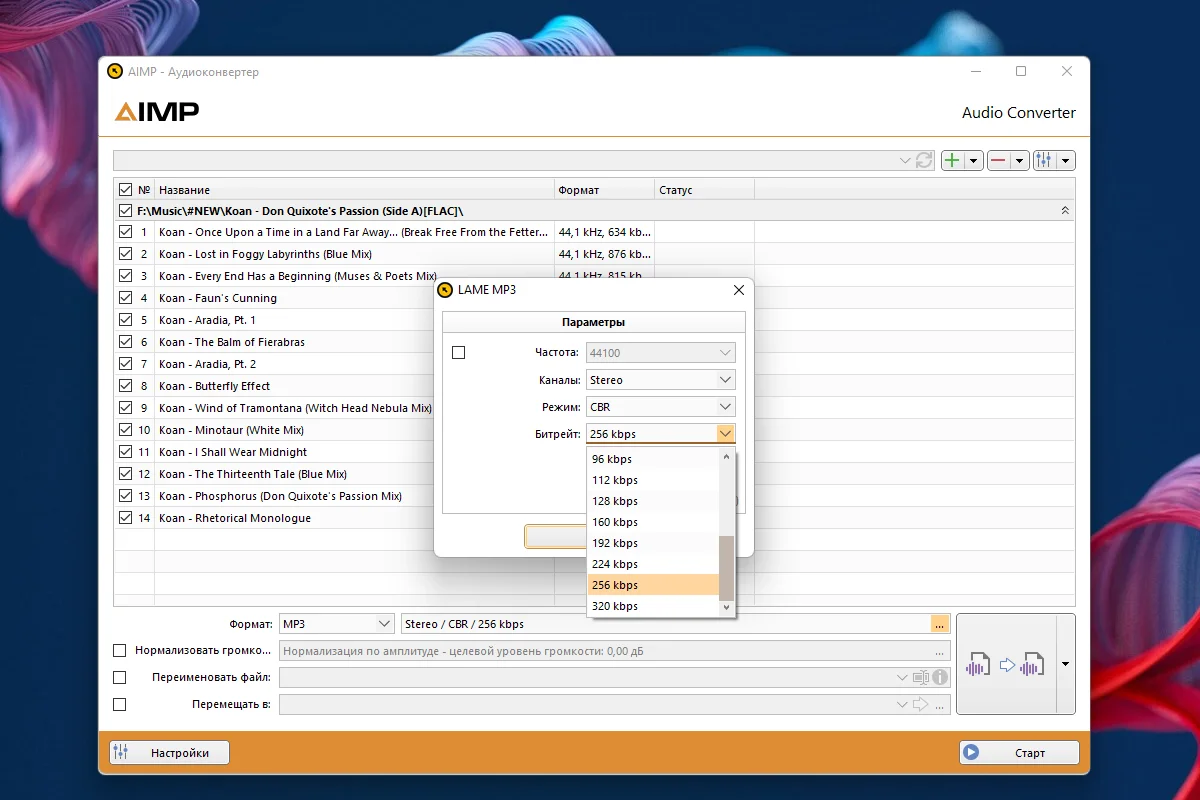Open the Режим CBR dropdown
Viewport: 1200px width, 800px height.
(x=661, y=407)
